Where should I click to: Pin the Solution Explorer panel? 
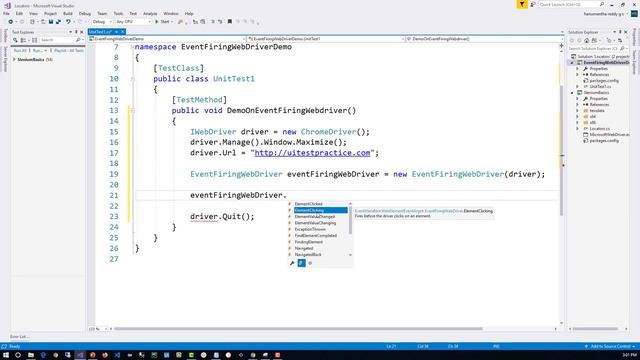point(620,32)
